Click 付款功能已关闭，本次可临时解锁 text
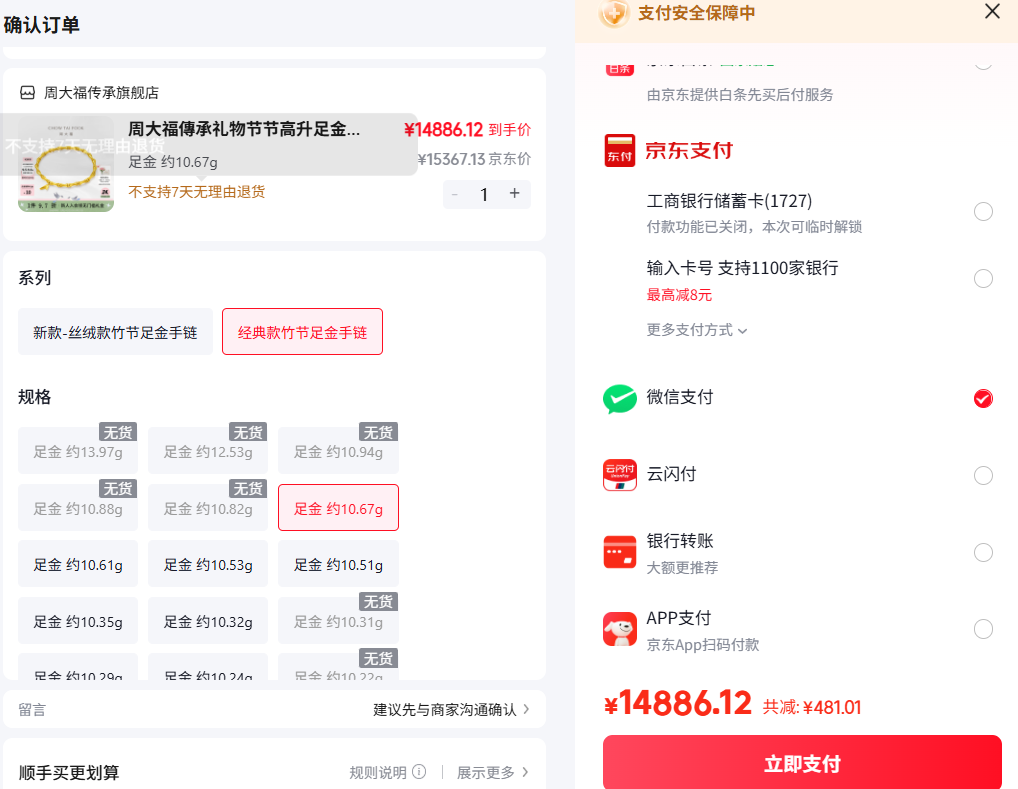 click(754, 227)
